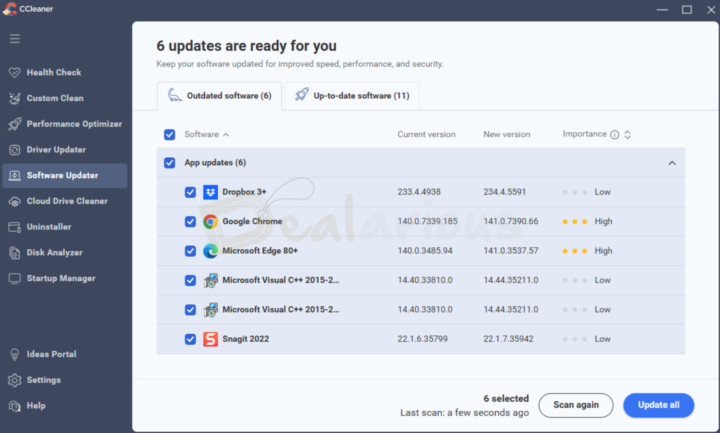Click the Importance info icon
720x433 pixels.
[614, 135]
